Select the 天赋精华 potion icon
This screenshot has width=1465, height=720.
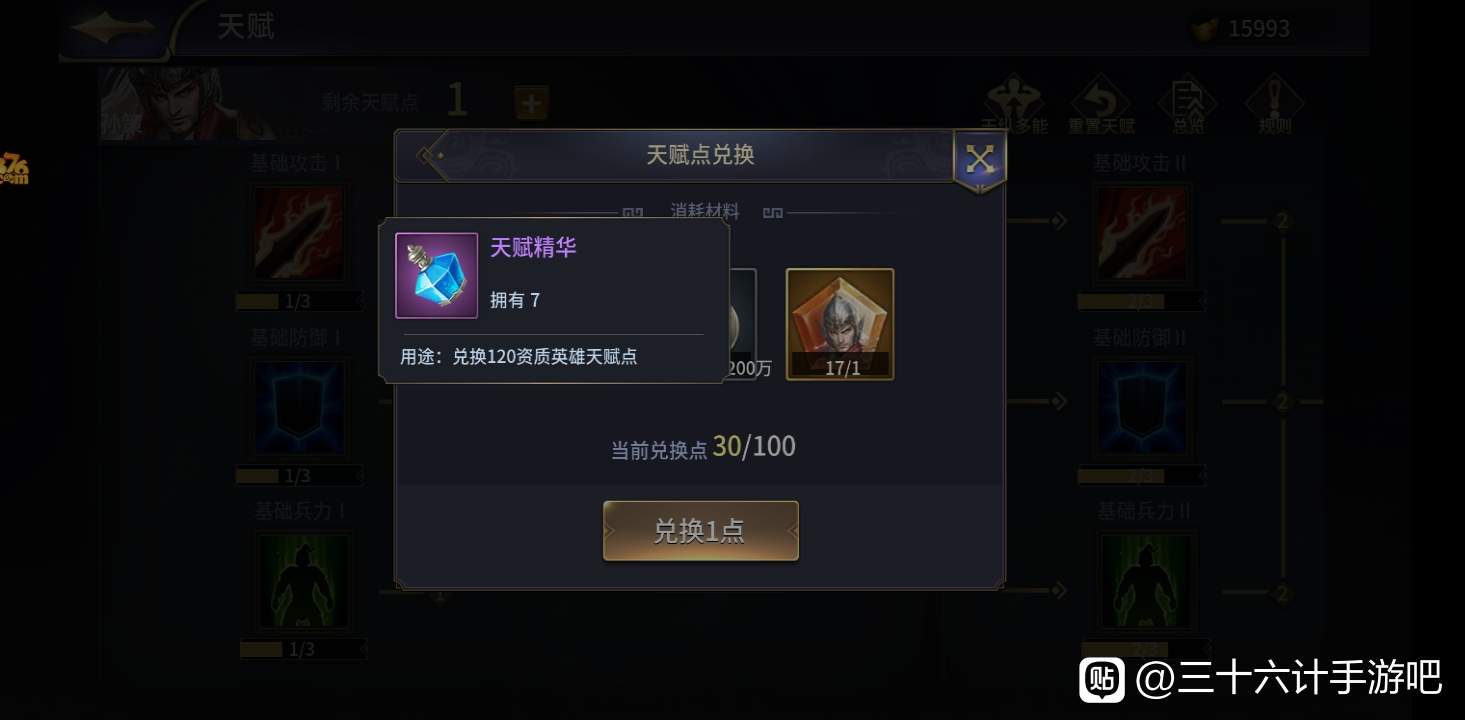(436, 276)
